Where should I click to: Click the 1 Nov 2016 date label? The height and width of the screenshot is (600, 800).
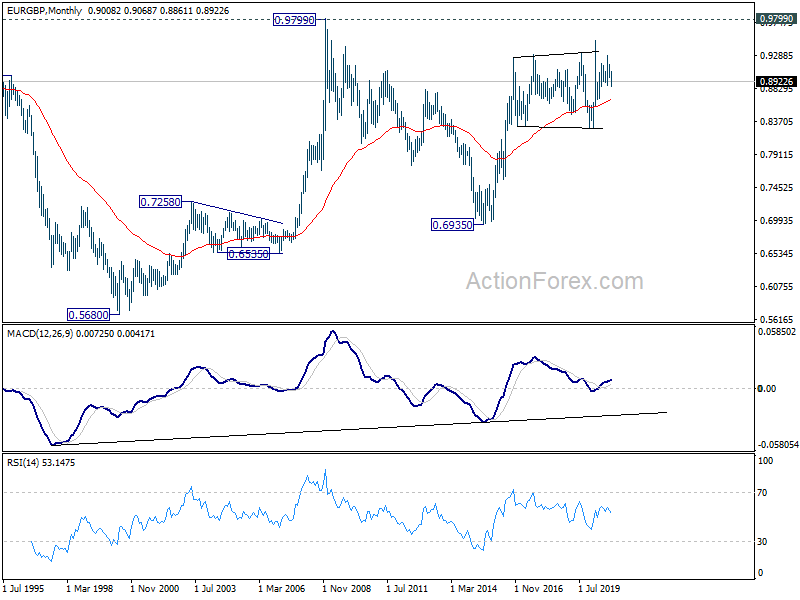pos(538,588)
